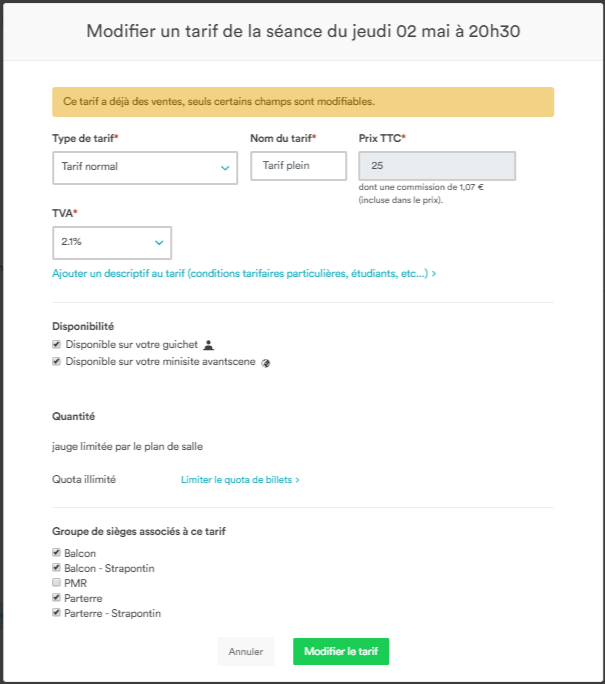
Task: Toggle 'Disponible sur votre minisite avantscene' checkbox
Action: pos(57,362)
